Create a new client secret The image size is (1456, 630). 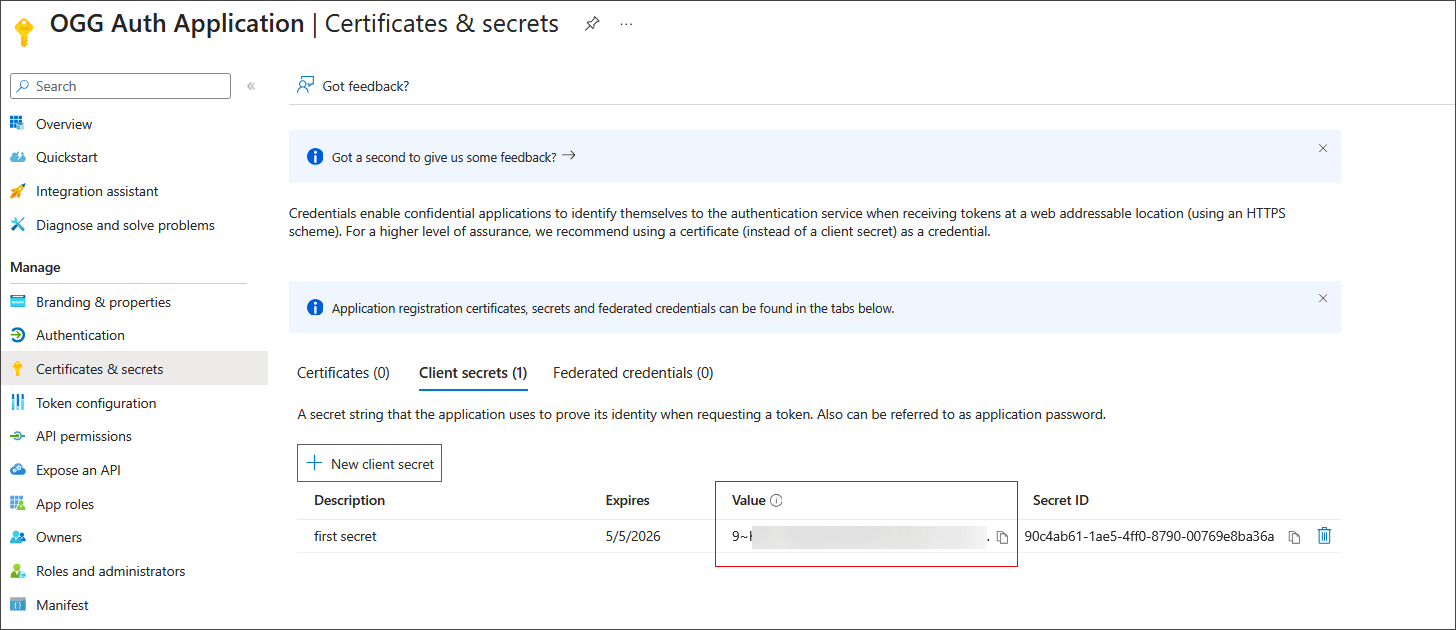tap(369, 462)
